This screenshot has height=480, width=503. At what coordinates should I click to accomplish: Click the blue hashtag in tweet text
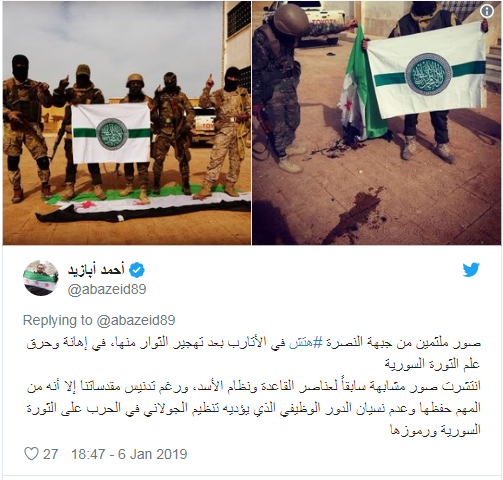[x=301, y=343]
